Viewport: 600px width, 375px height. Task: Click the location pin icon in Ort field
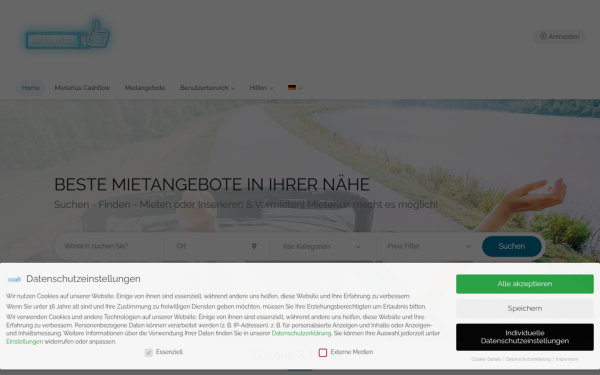[x=254, y=246]
